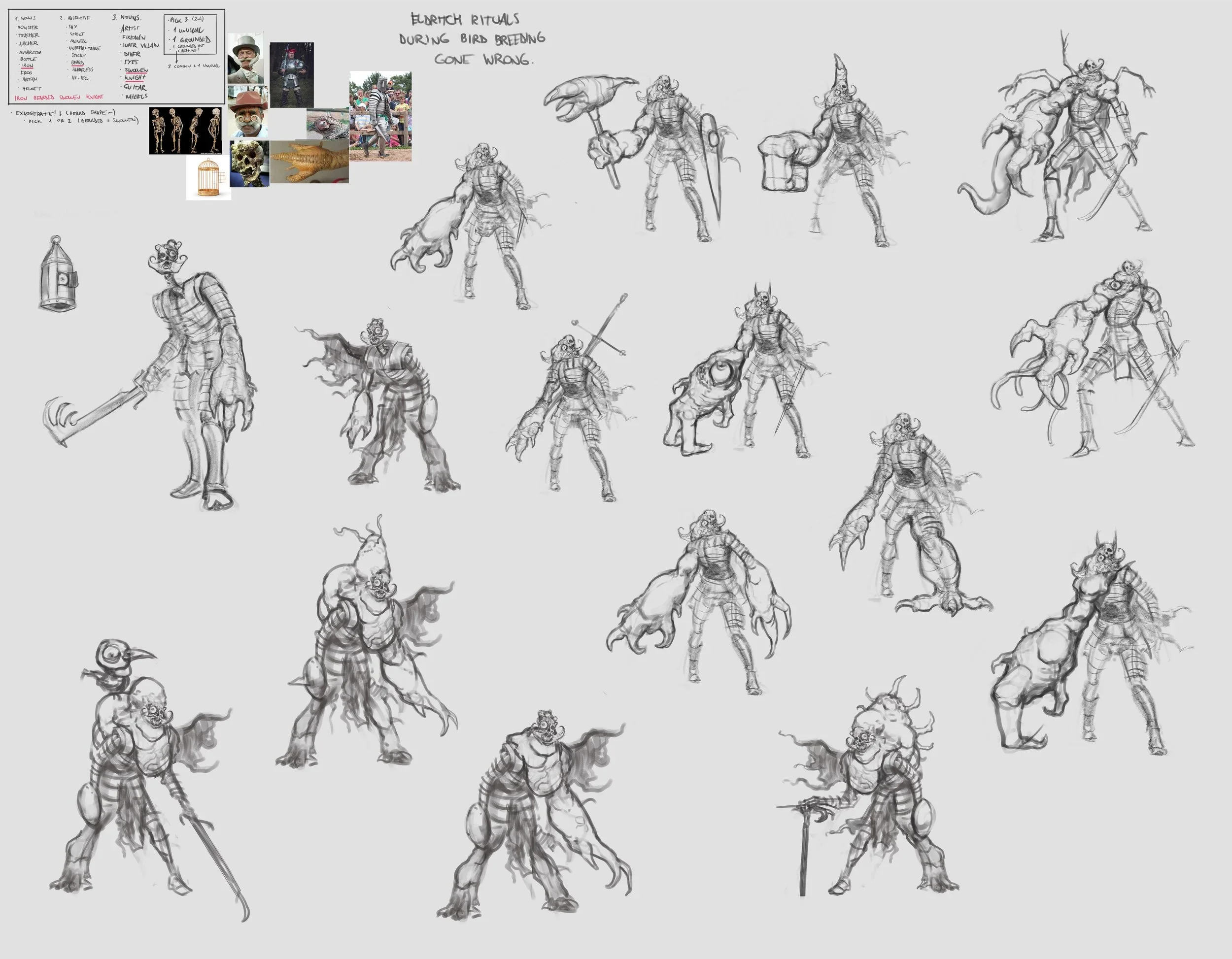This screenshot has height=959, width=1232.
Task: Click the '3 common + 1 unusual' note
Action: tap(194, 66)
